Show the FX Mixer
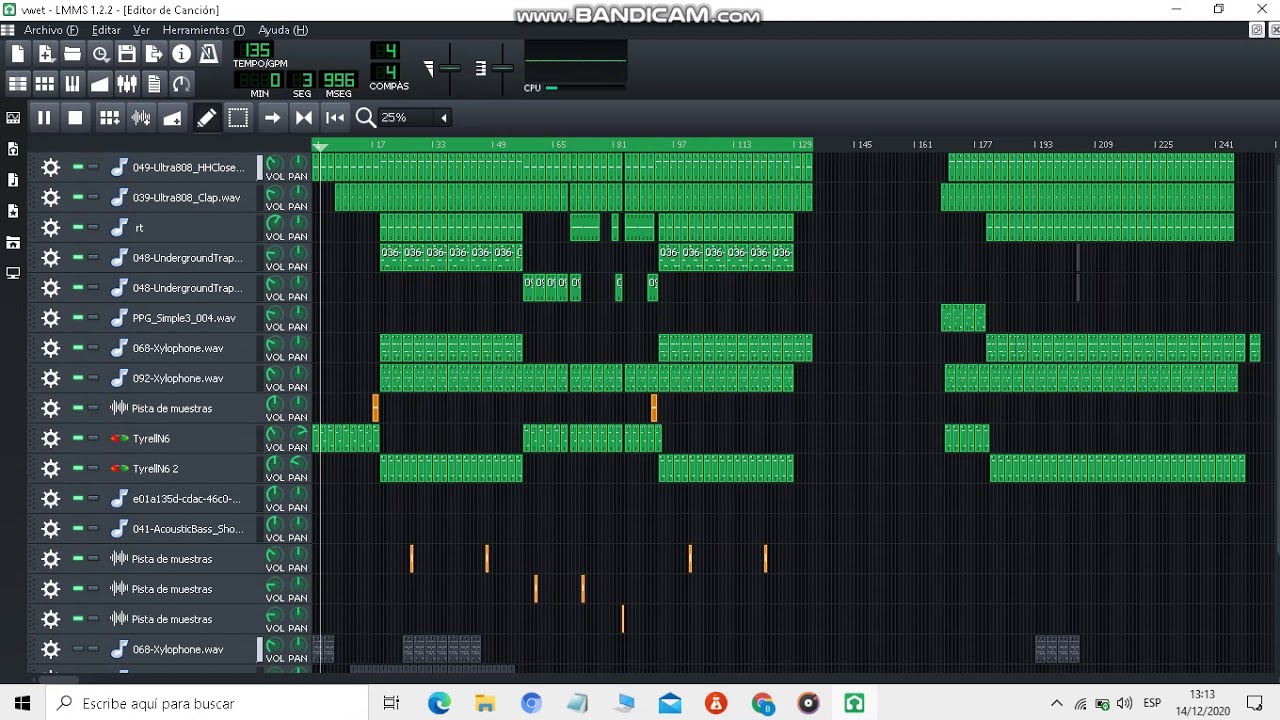This screenshot has height=720, width=1280. coord(127,84)
